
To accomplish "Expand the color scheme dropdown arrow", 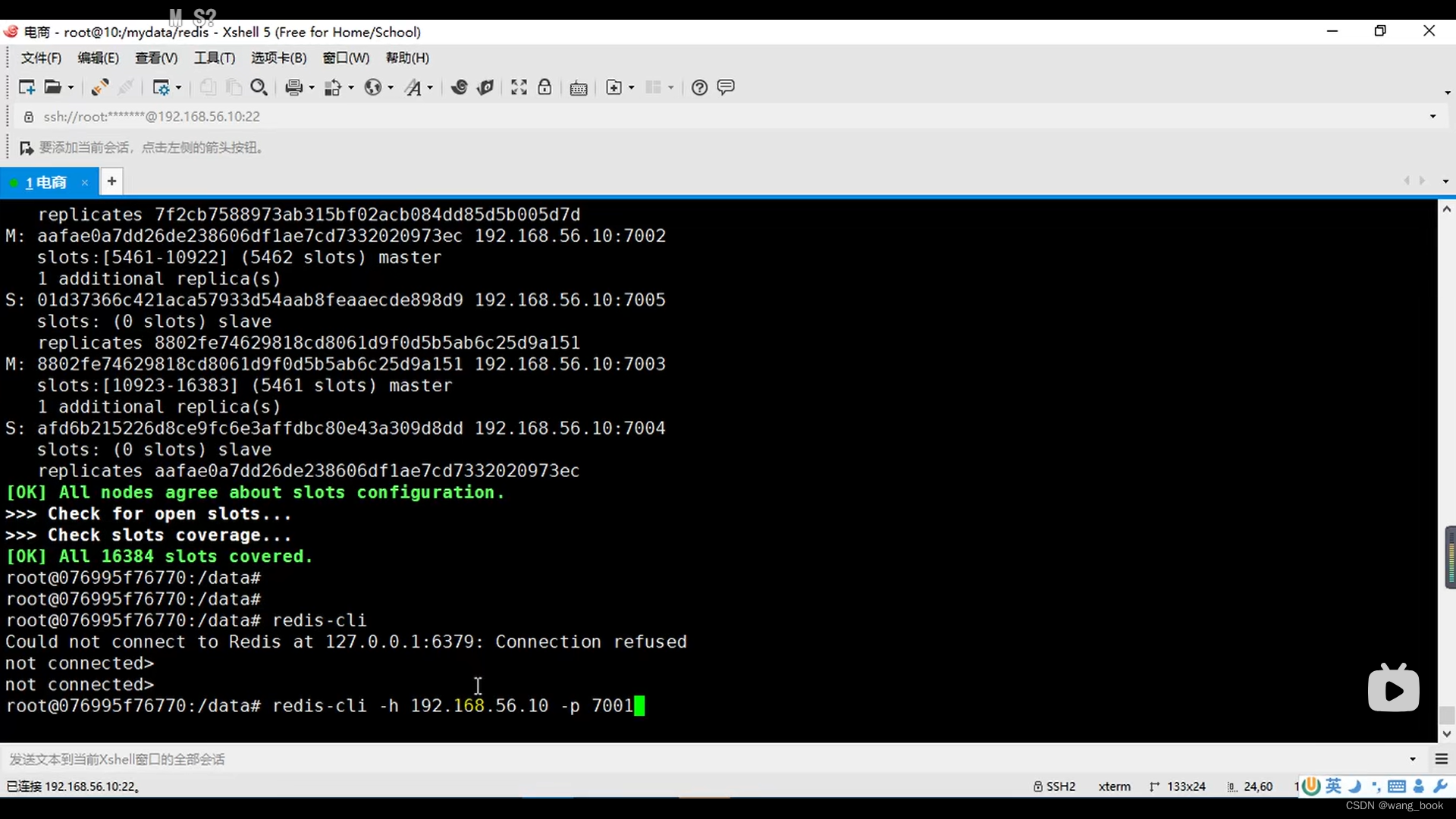I will coord(351,88).
